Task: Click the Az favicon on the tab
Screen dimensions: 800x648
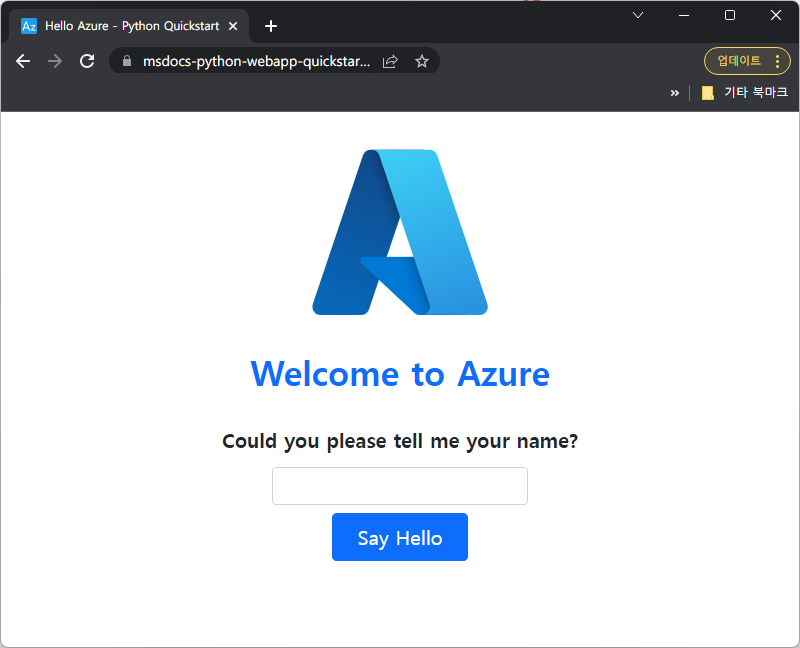Action: pyautogui.click(x=29, y=26)
